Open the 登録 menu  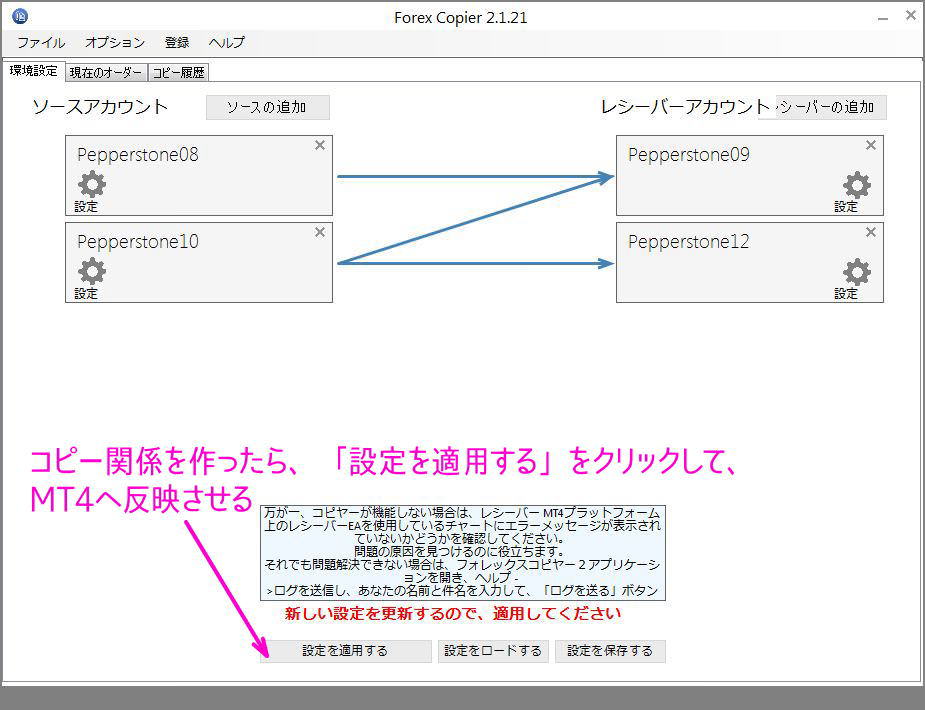point(177,42)
